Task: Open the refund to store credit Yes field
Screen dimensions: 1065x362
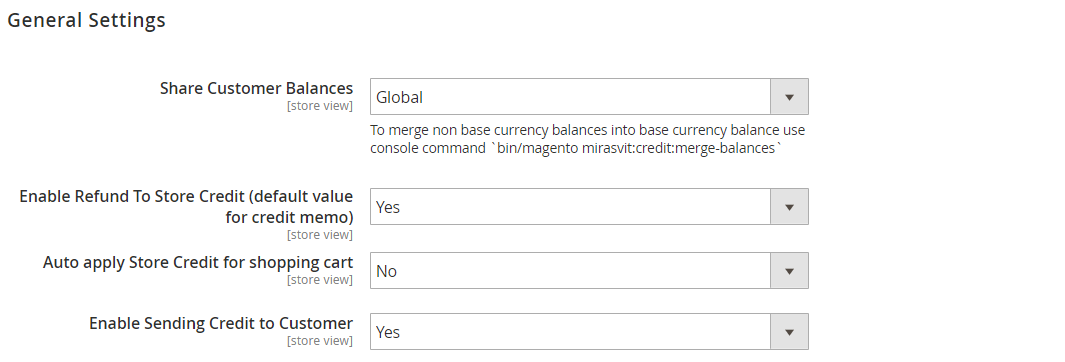Action: pyautogui.click(x=589, y=207)
